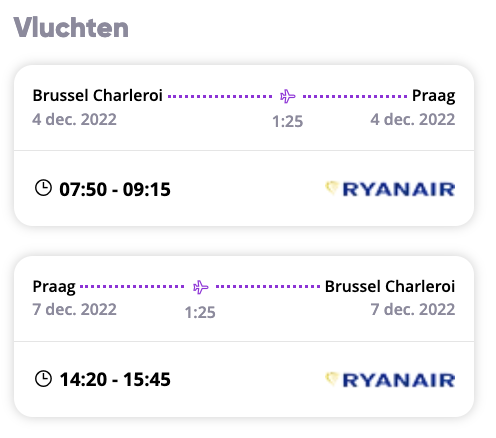Image resolution: width=496 pixels, height=438 pixels.
Task: Select the Vluchten heading
Action: click(x=71, y=28)
